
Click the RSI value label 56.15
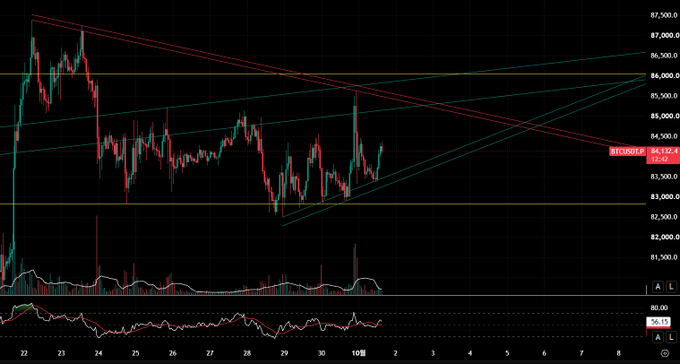658,322
